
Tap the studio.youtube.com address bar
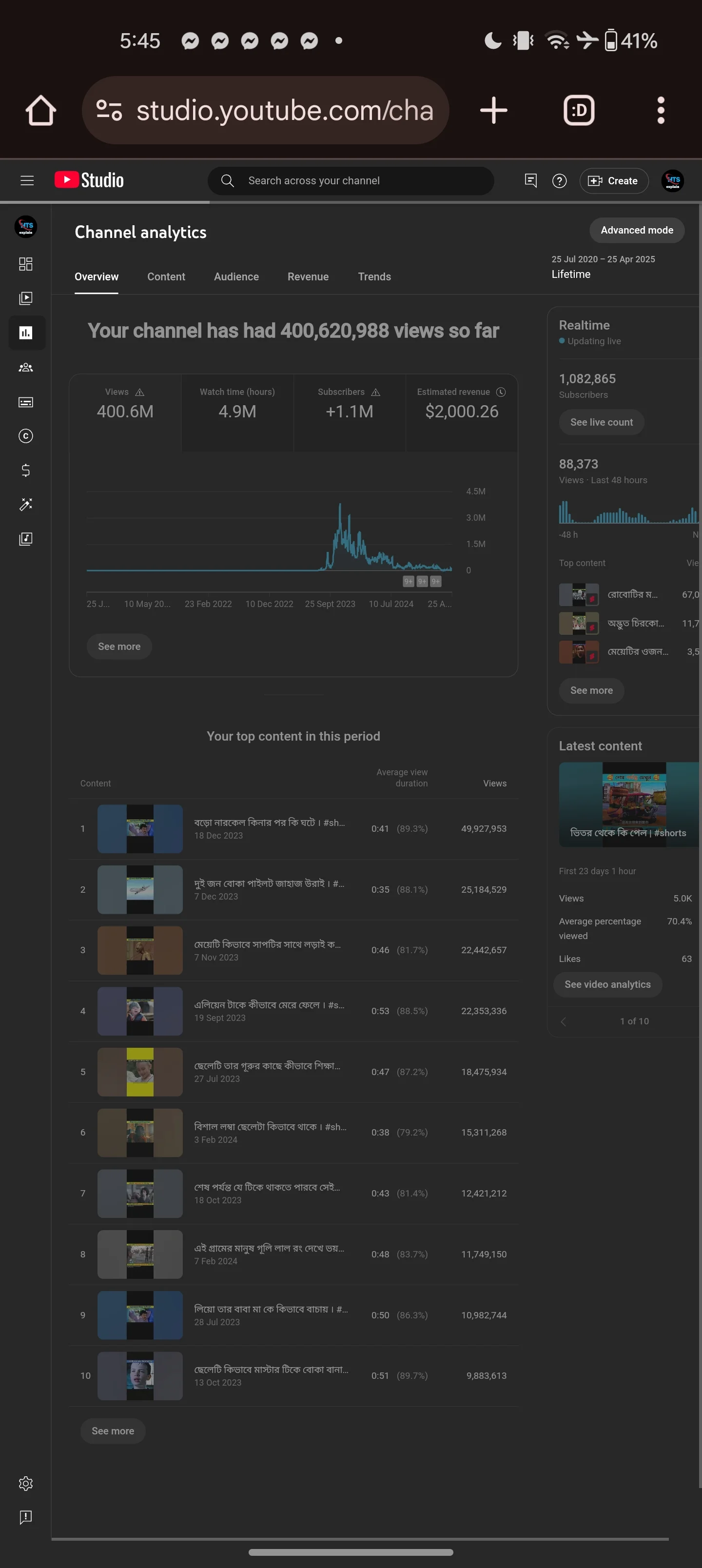pos(266,110)
